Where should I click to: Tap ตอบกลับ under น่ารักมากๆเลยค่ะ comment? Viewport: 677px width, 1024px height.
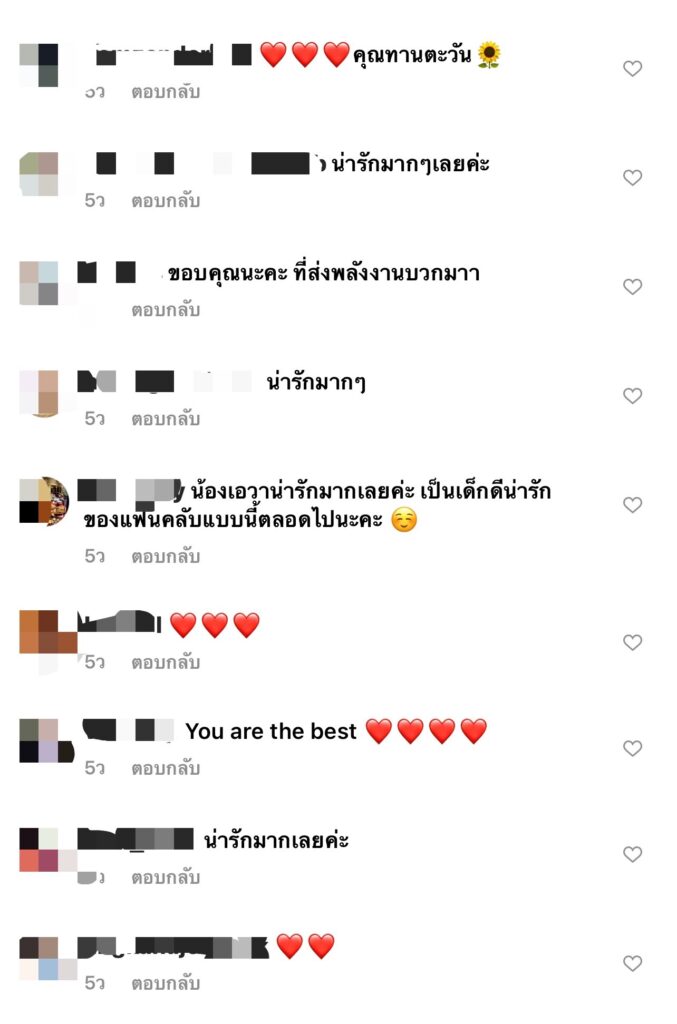[165, 201]
